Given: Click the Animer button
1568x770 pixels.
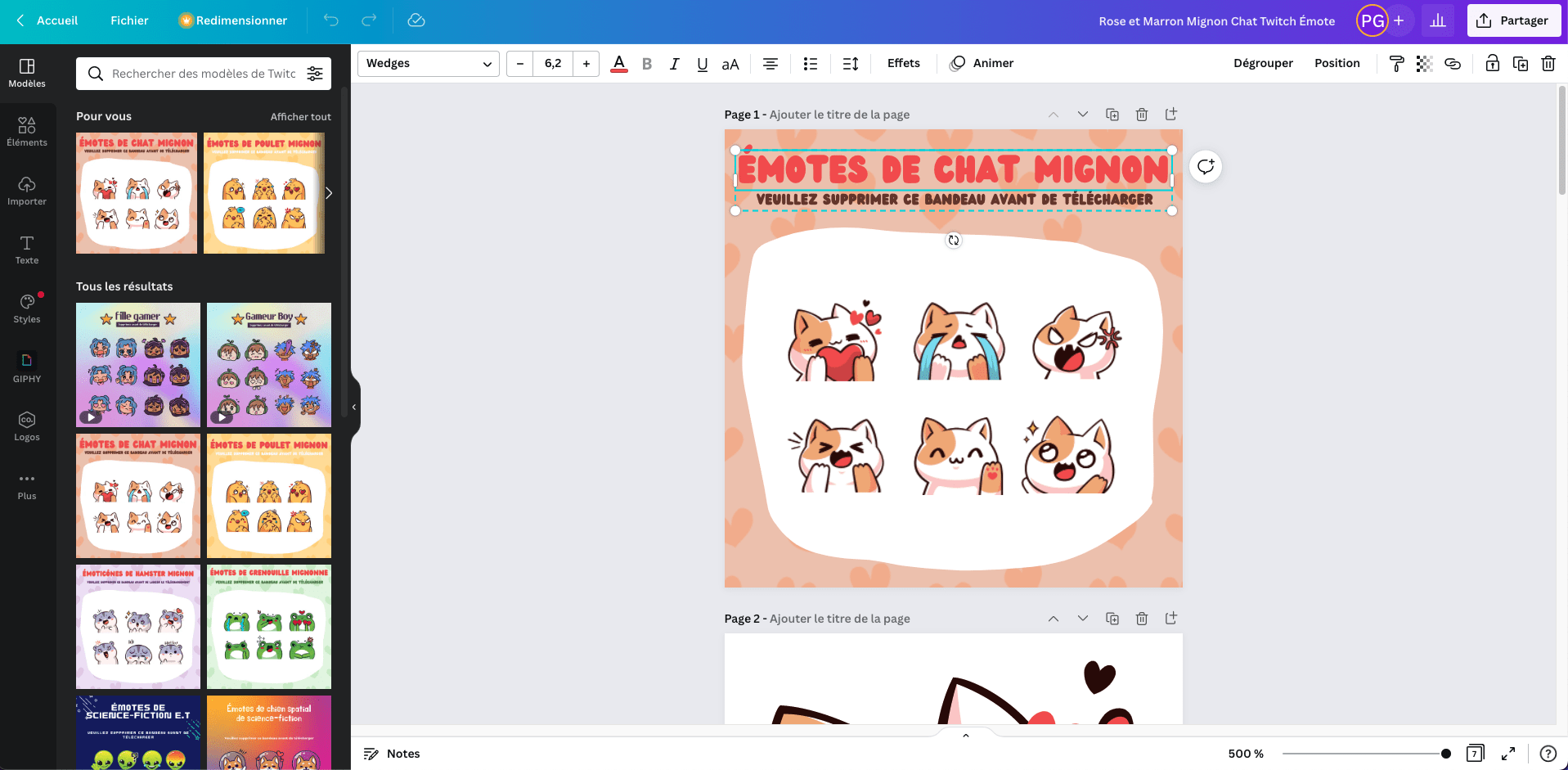Looking at the screenshot, I should click(x=982, y=64).
